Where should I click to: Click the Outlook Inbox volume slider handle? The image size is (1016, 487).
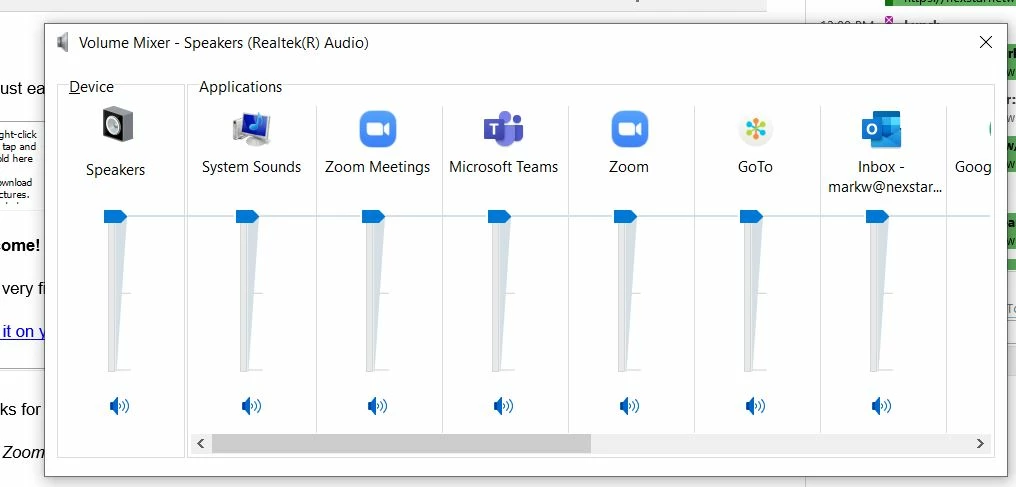877,216
